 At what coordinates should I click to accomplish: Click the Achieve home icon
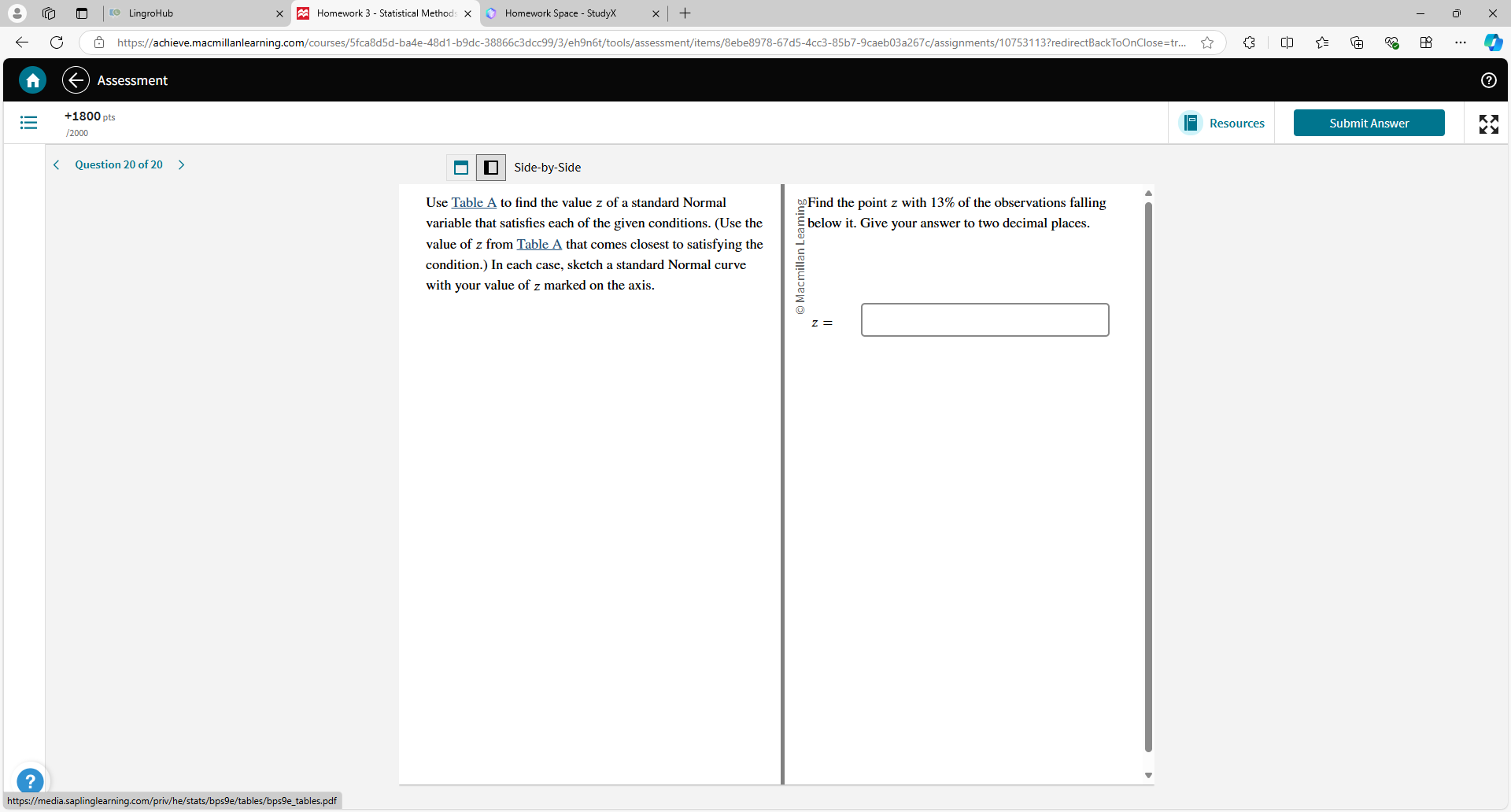tap(32, 80)
